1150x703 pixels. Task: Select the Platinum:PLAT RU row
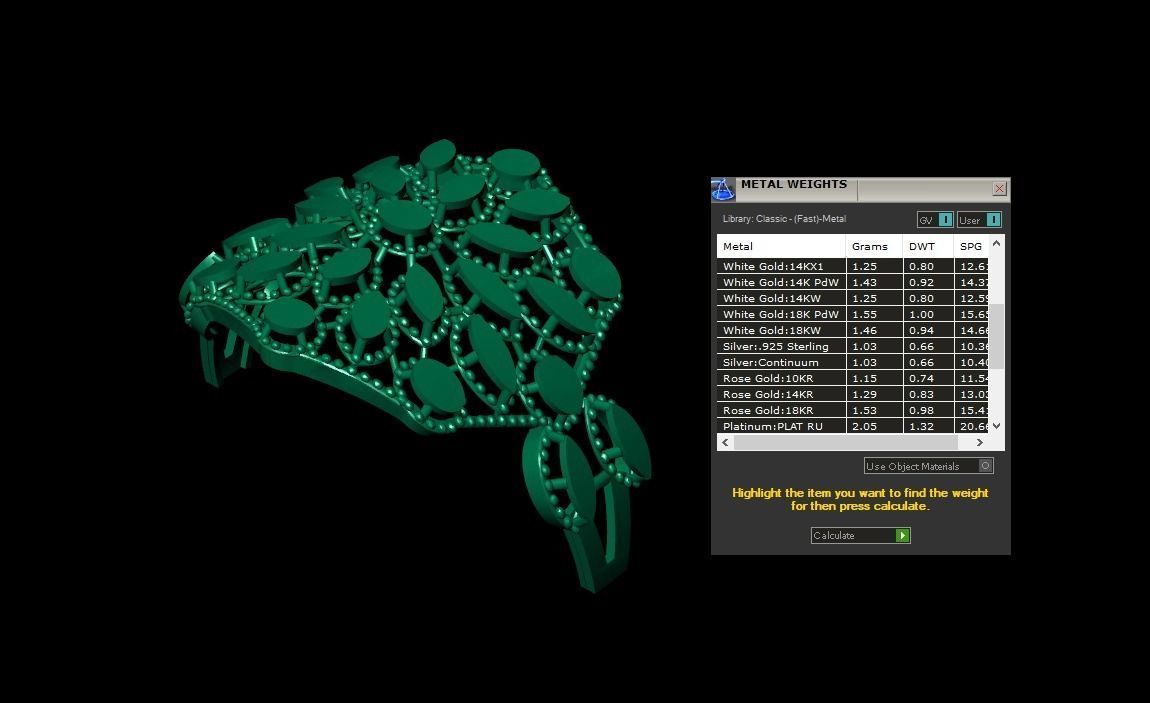852,426
